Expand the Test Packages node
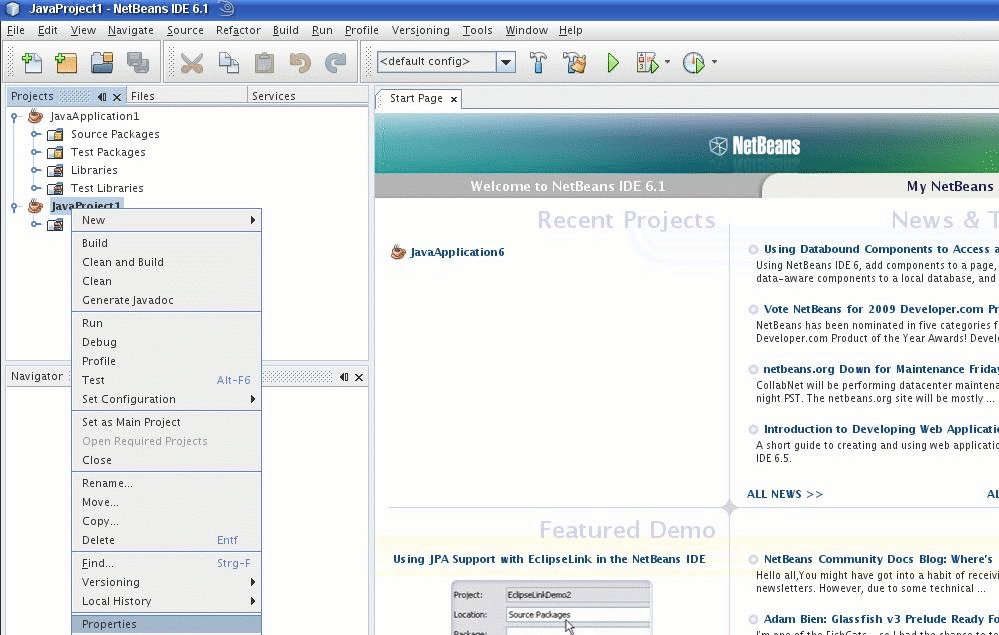Viewport: 999px width, 635px height. 36,152
